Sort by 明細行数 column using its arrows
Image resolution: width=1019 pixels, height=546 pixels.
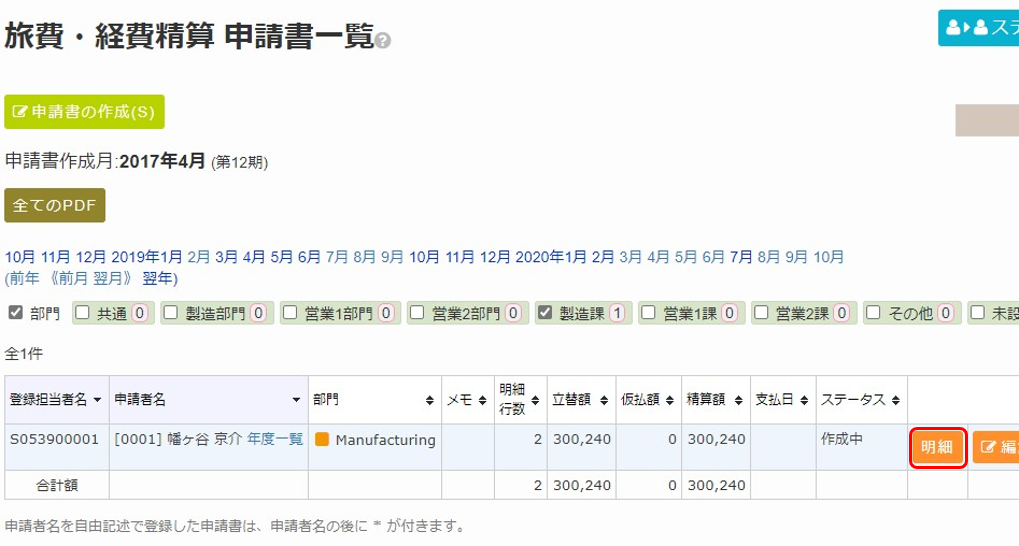(535, 400)
